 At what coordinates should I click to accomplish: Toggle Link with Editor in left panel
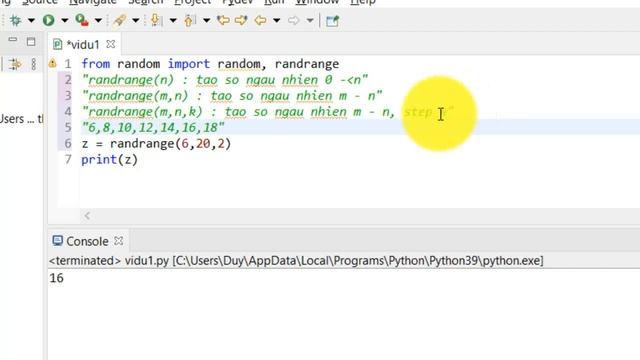tap(15, 64)
